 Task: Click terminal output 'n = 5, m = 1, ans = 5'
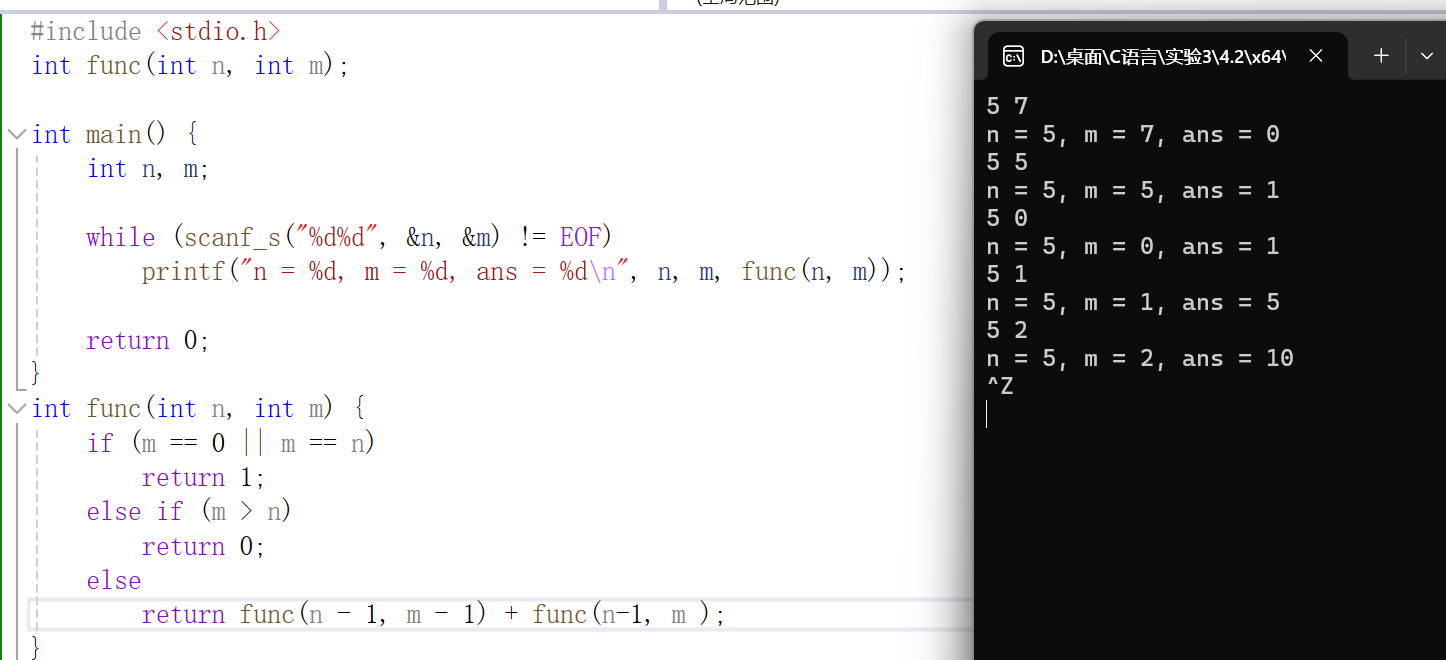click(1133, 302)
